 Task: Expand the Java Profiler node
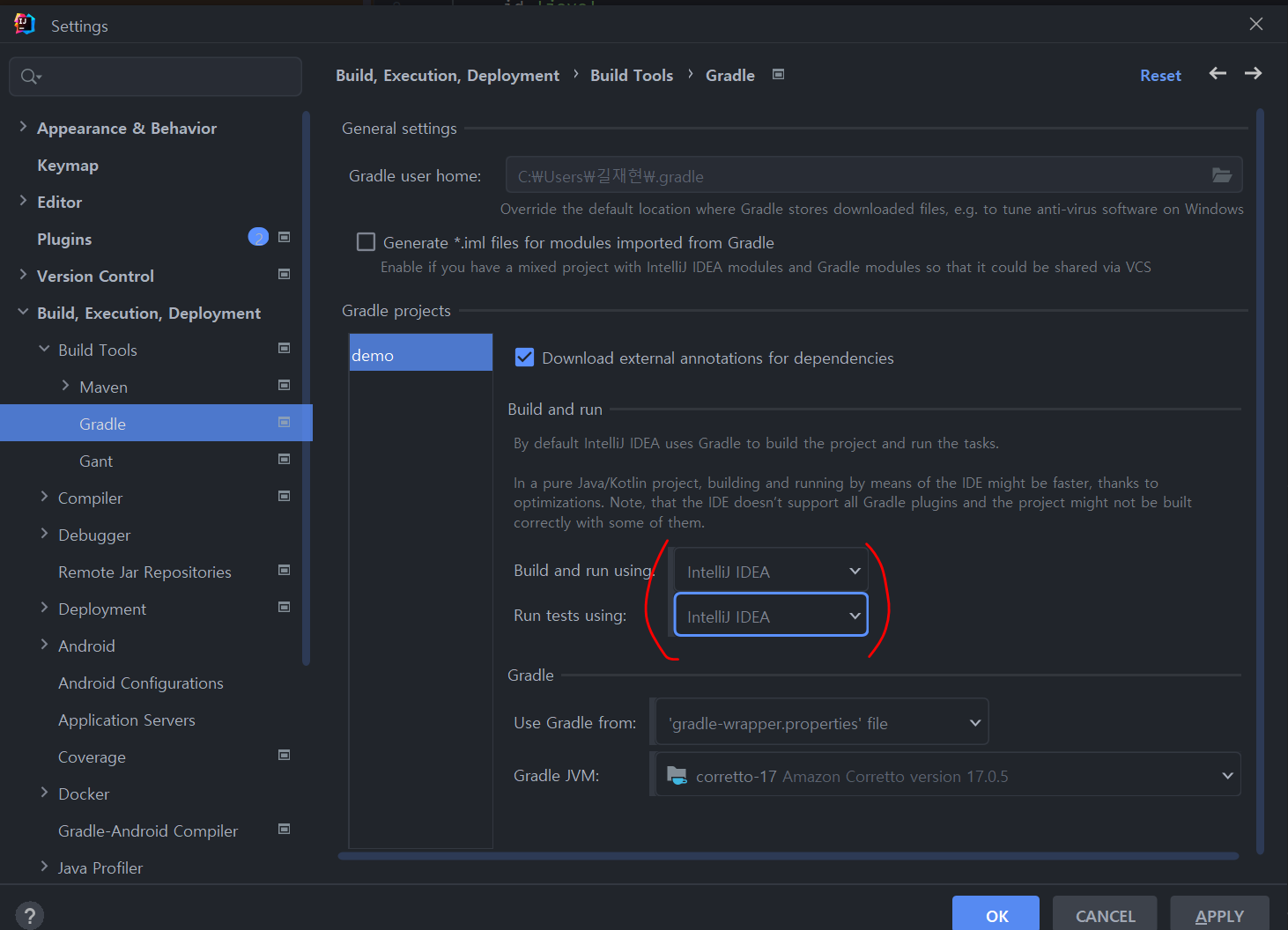(x=44, y=867)
